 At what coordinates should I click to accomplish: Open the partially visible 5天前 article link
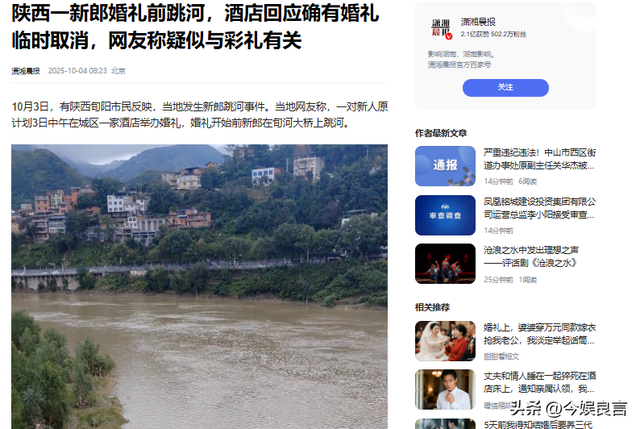click(x=538, y=425)
